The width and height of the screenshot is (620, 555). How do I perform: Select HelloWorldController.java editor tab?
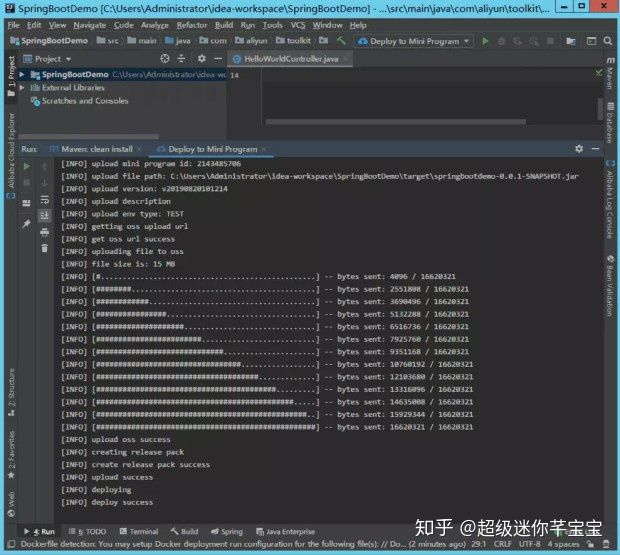291,59
